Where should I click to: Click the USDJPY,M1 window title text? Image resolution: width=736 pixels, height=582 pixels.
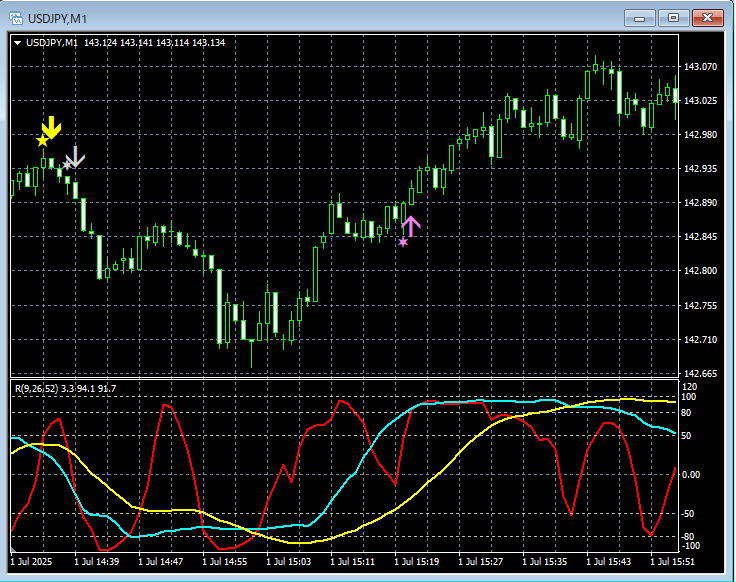click(x=57, y=19)
